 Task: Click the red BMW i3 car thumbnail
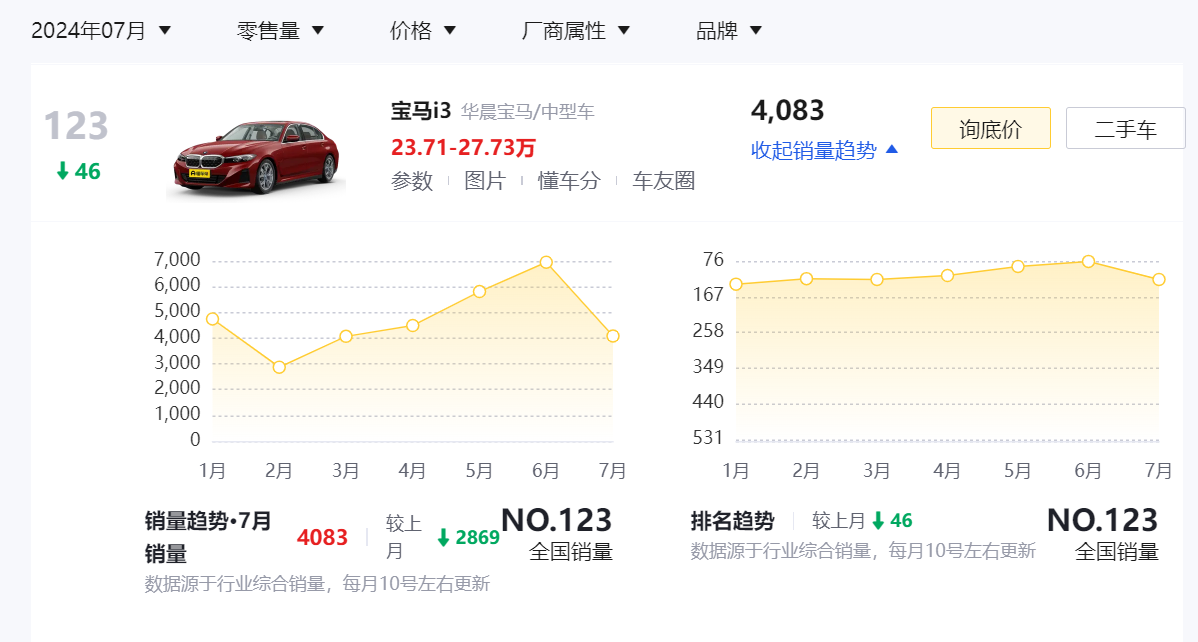(x=257, y=157)
